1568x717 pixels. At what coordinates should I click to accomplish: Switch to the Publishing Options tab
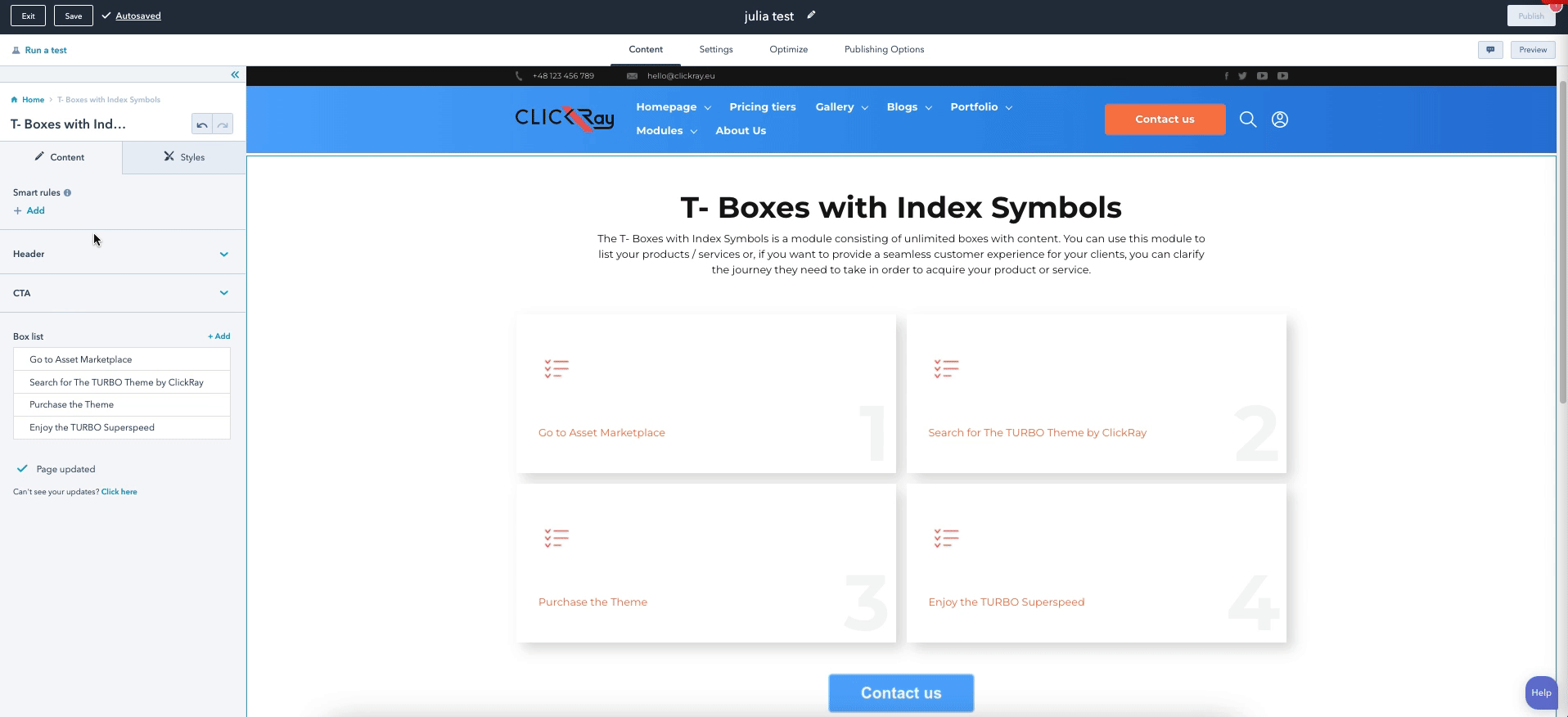pos(885,49)
